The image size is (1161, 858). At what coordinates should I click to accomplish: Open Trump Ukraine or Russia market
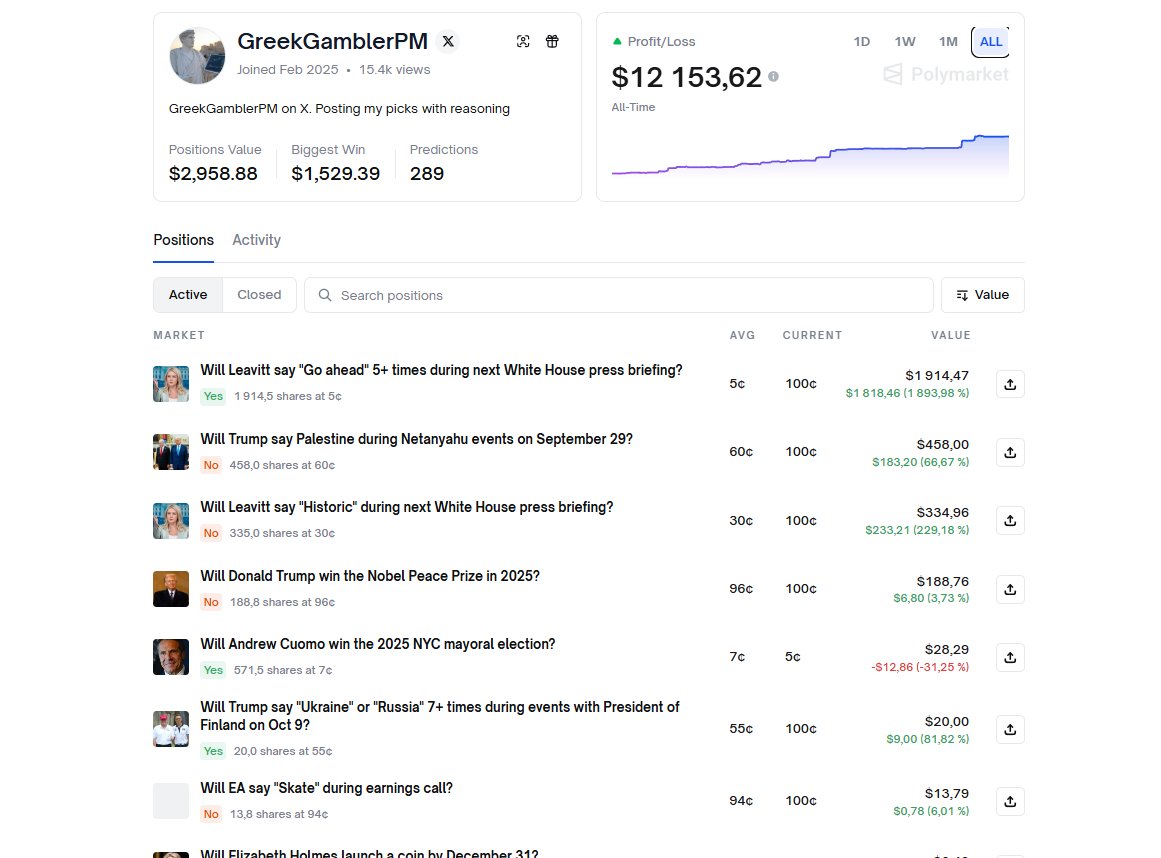(x=440, y=715)
